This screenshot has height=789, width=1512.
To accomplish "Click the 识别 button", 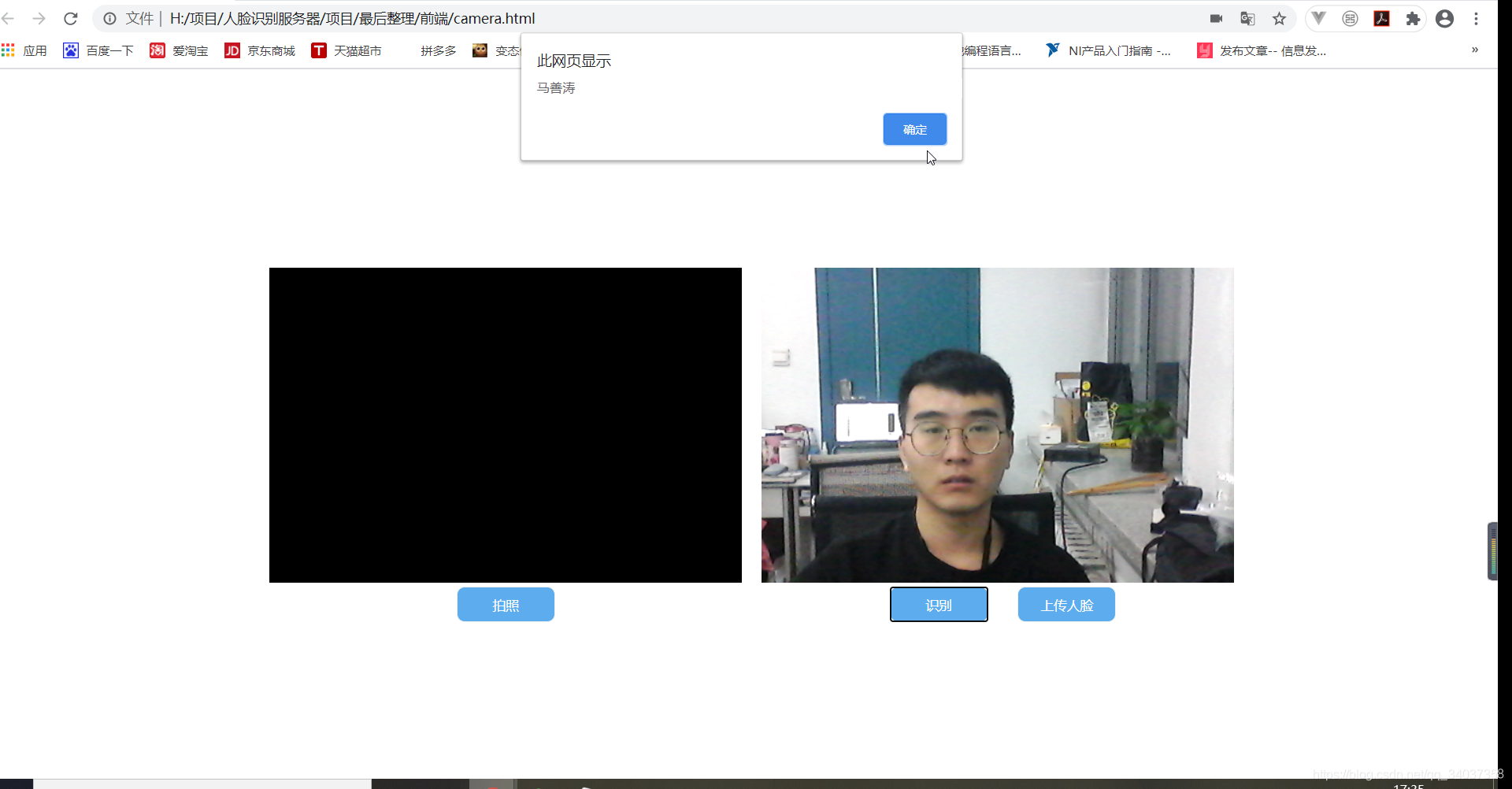I will coord(939,605).
